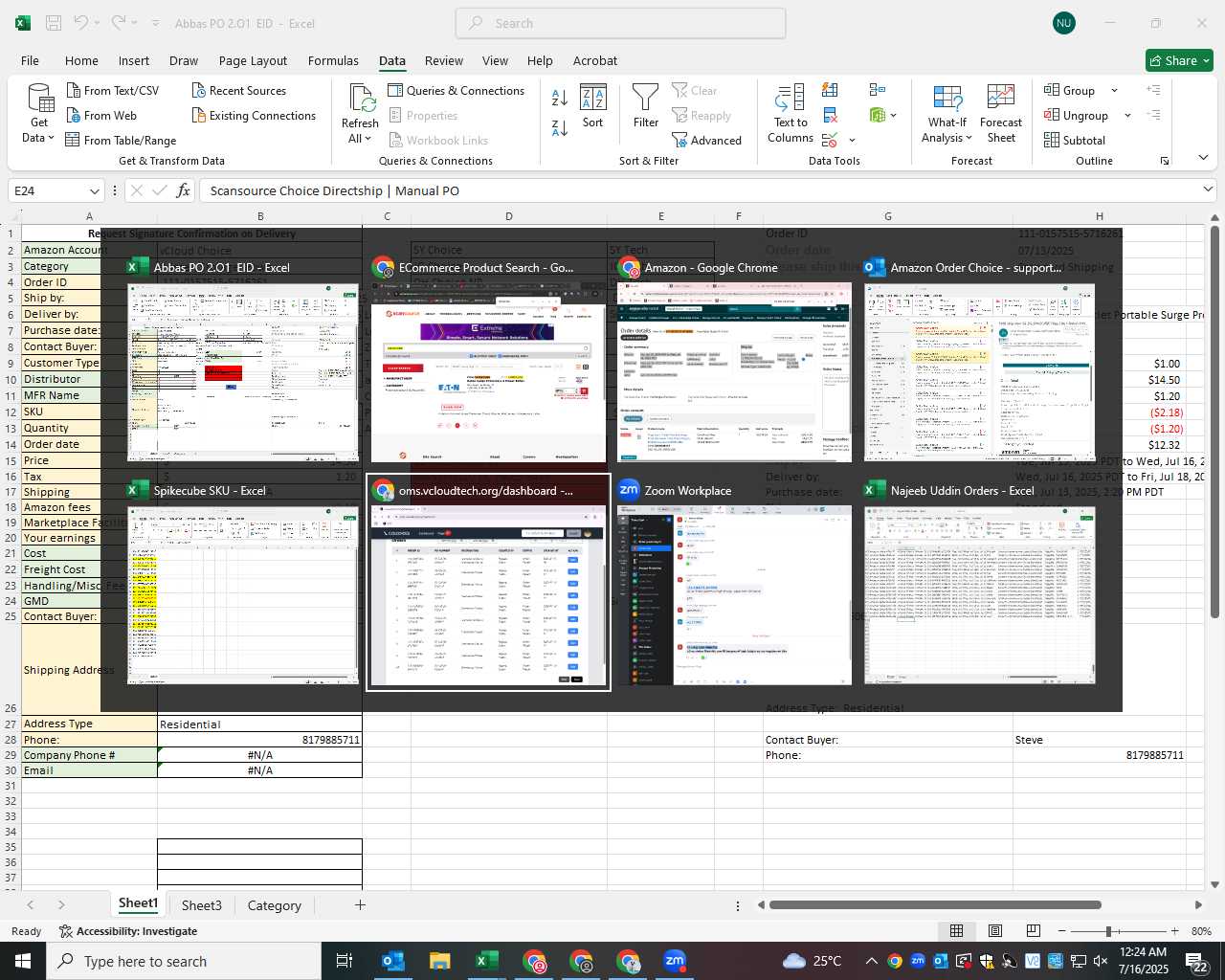Image resolution: width=1225 pixels, height=980 pixels.
Task: Sort Z to A descending
Action: [x=560, y=126]
